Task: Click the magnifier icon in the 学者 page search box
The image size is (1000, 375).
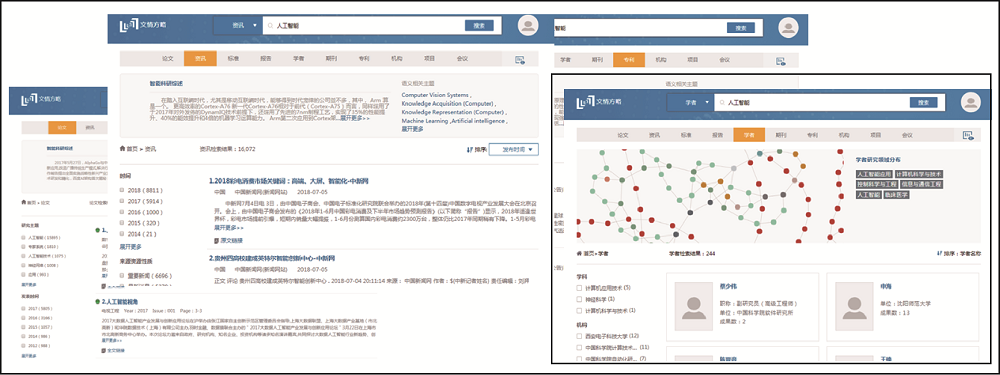Action: [x=722, y=102]
